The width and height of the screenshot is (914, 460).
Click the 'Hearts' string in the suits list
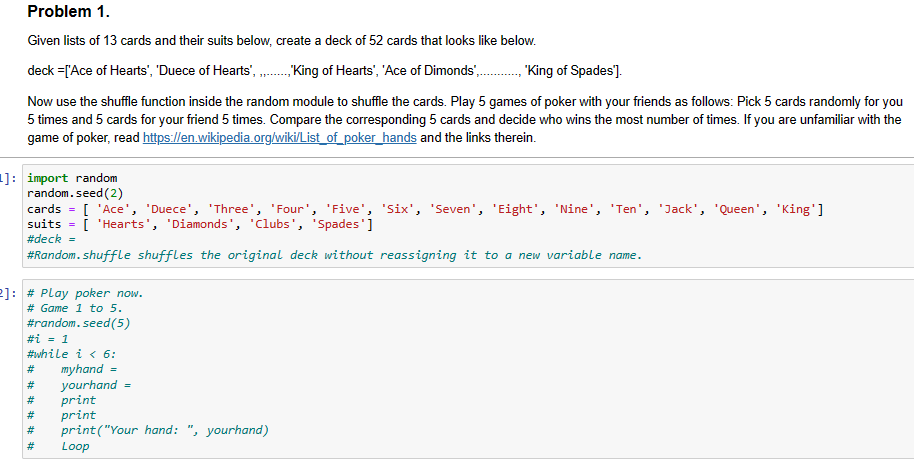click(124, 224)
